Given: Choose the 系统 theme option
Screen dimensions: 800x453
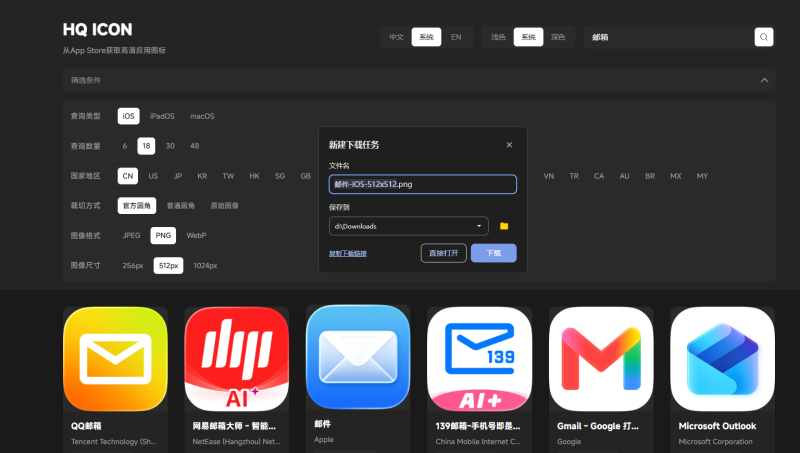Looking at the screenshot, I should coord(529,37).
